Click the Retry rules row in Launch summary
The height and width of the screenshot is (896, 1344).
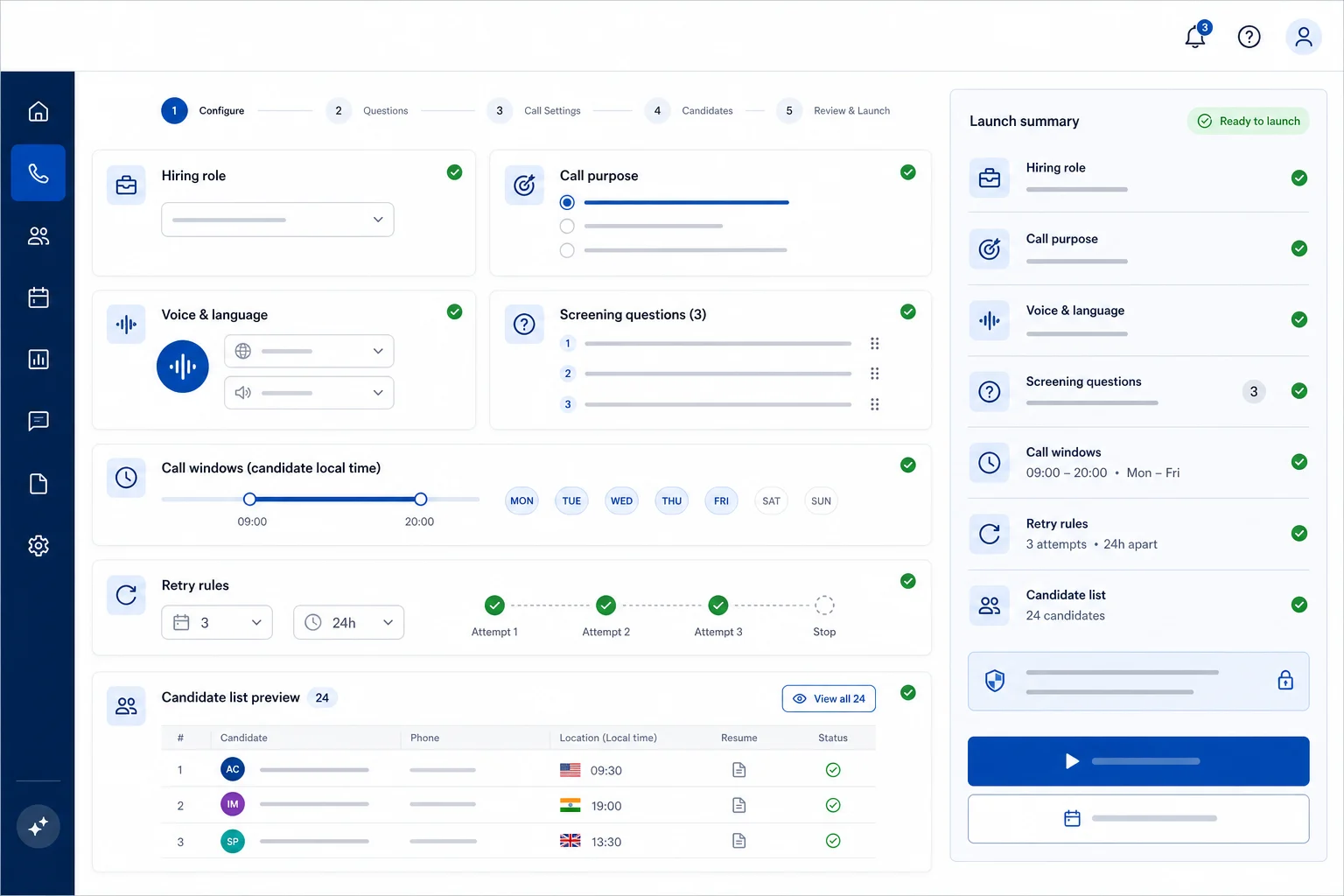click(1138, 534)
